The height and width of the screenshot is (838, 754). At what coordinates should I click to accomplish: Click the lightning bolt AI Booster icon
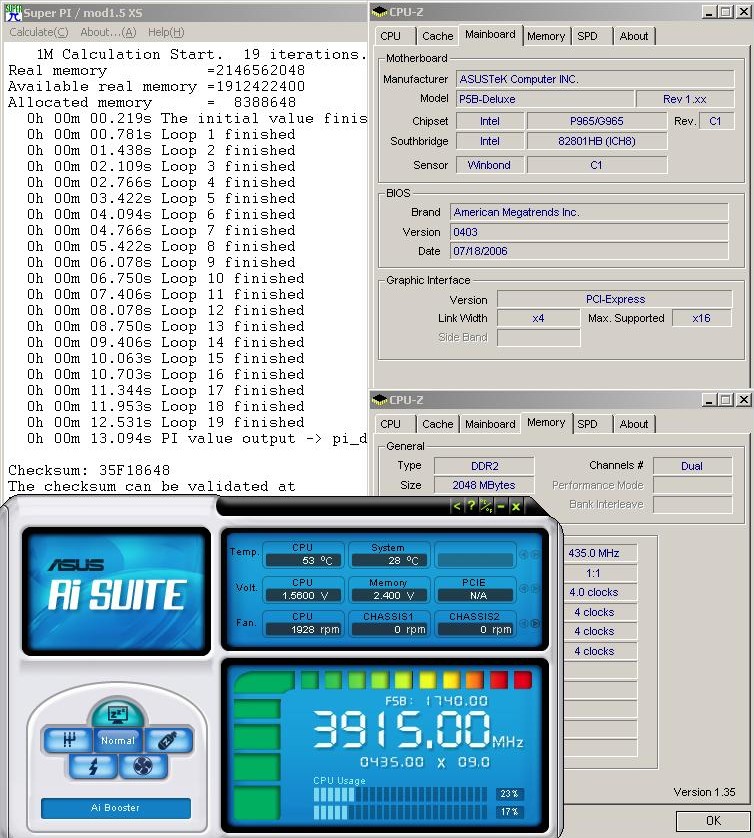93,766
